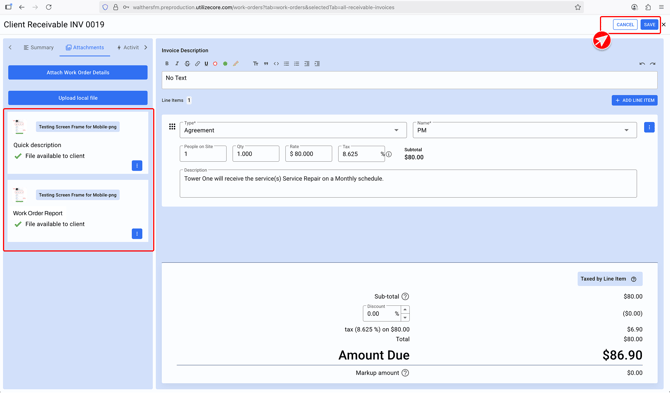Open browser extensions icon
This screenshot has height=393, width=670.
tap(648, 7)
